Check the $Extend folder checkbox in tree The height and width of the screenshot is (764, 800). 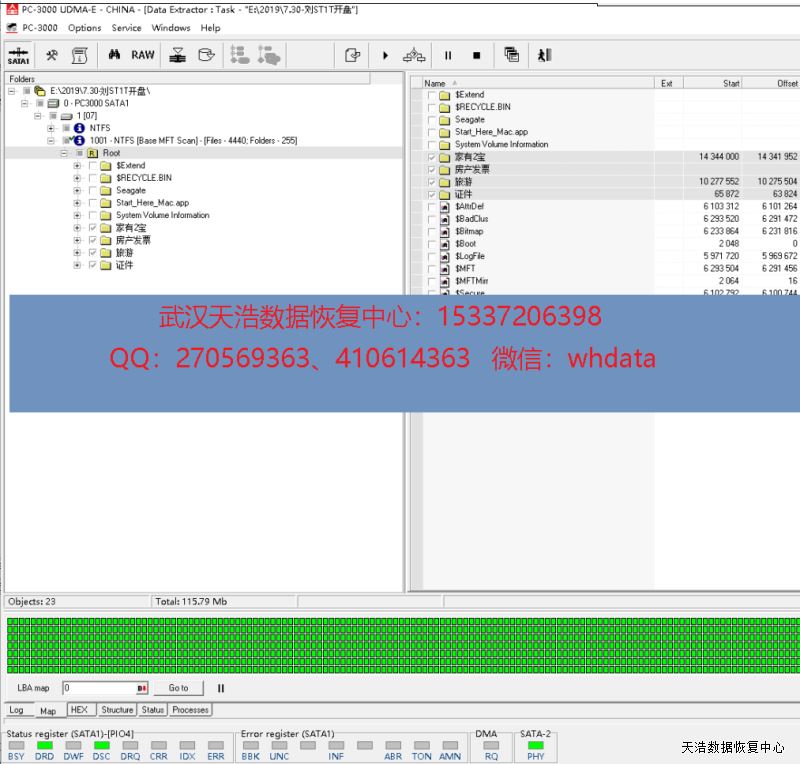93,166
